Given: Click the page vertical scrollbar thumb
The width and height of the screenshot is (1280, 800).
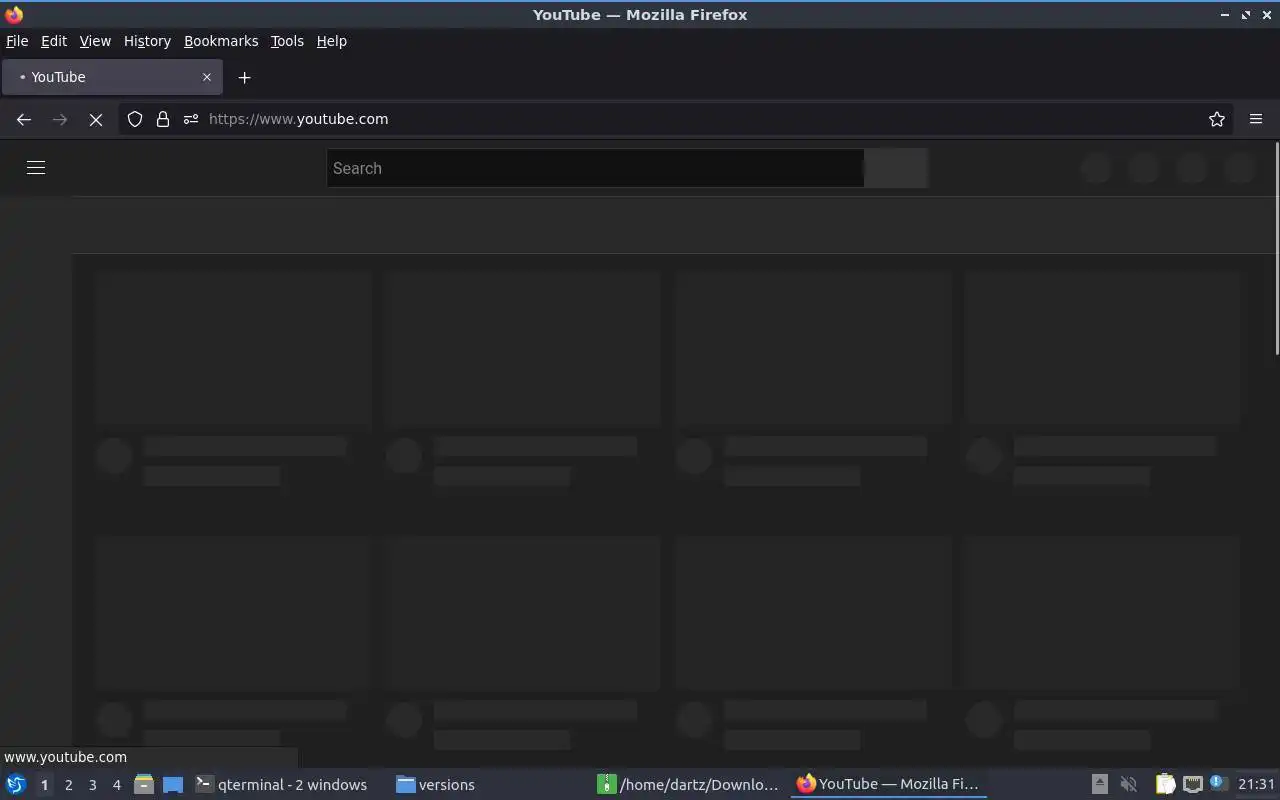Looking at the screenshot, I should point(1276,250).
